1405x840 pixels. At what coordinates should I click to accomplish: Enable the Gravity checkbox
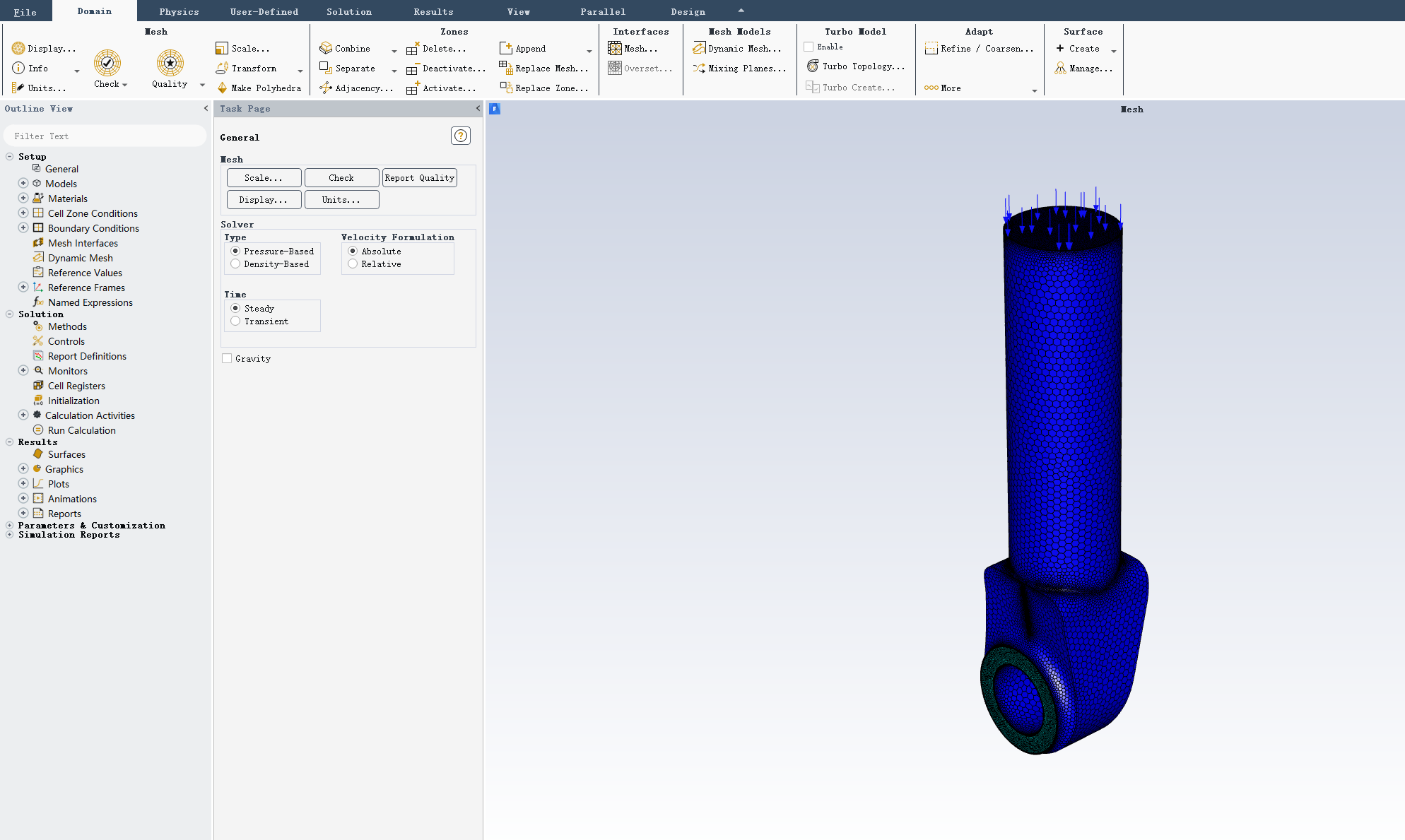click(x=227, y=358)
